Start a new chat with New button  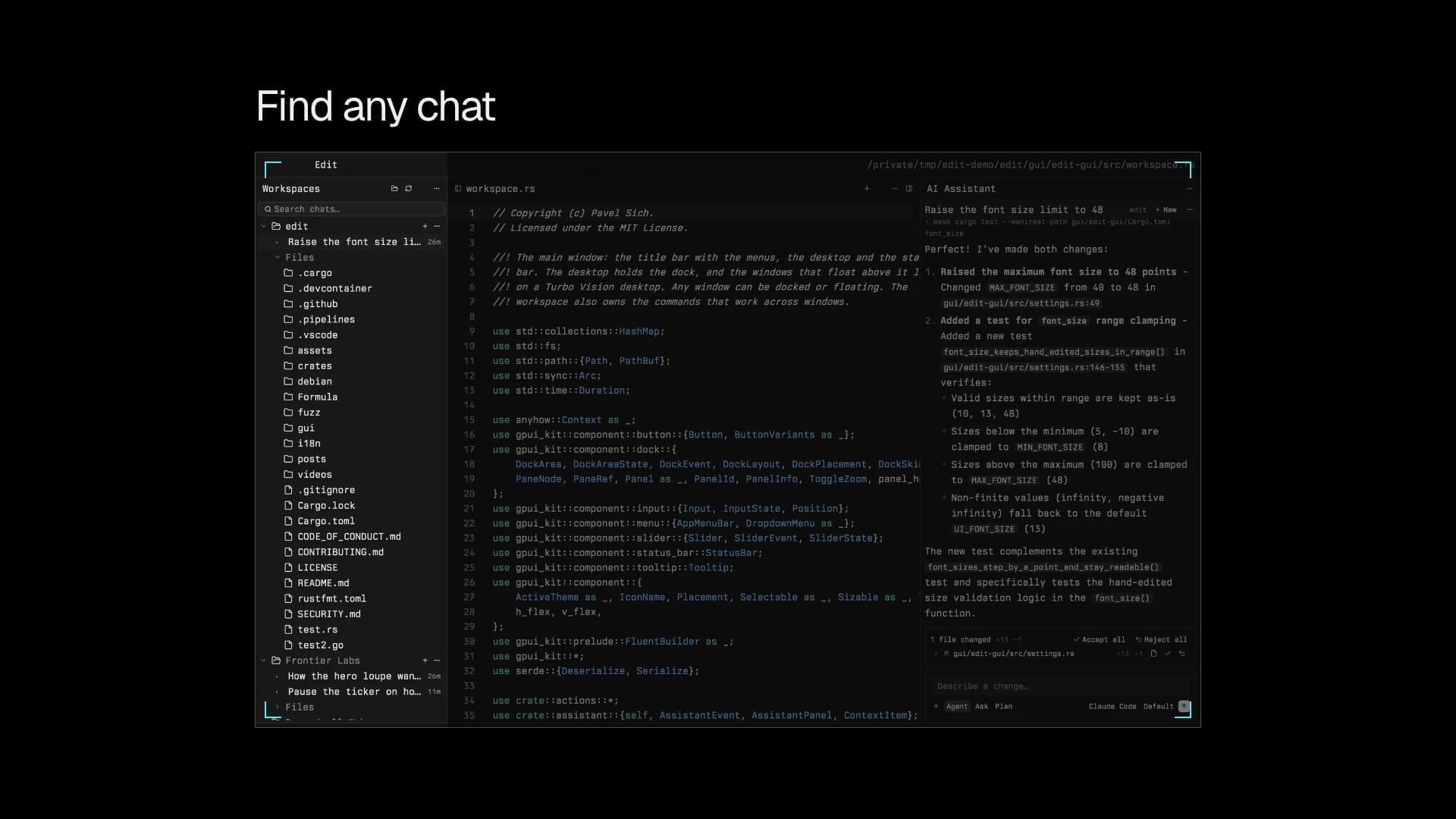tap(1166, 210)
